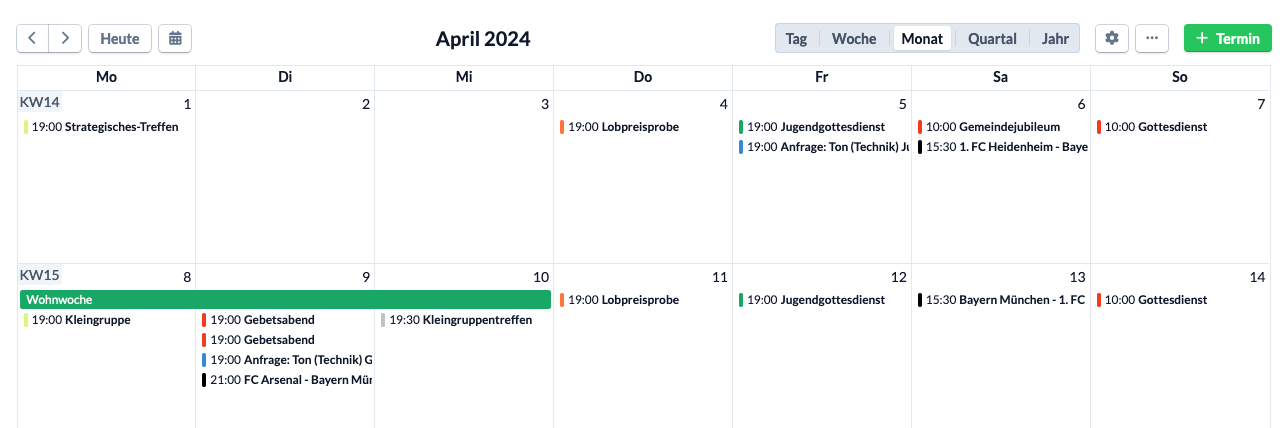The image size is (1286, 428).
Task: Click the green plus Termin button
Action: (1228, 39)
